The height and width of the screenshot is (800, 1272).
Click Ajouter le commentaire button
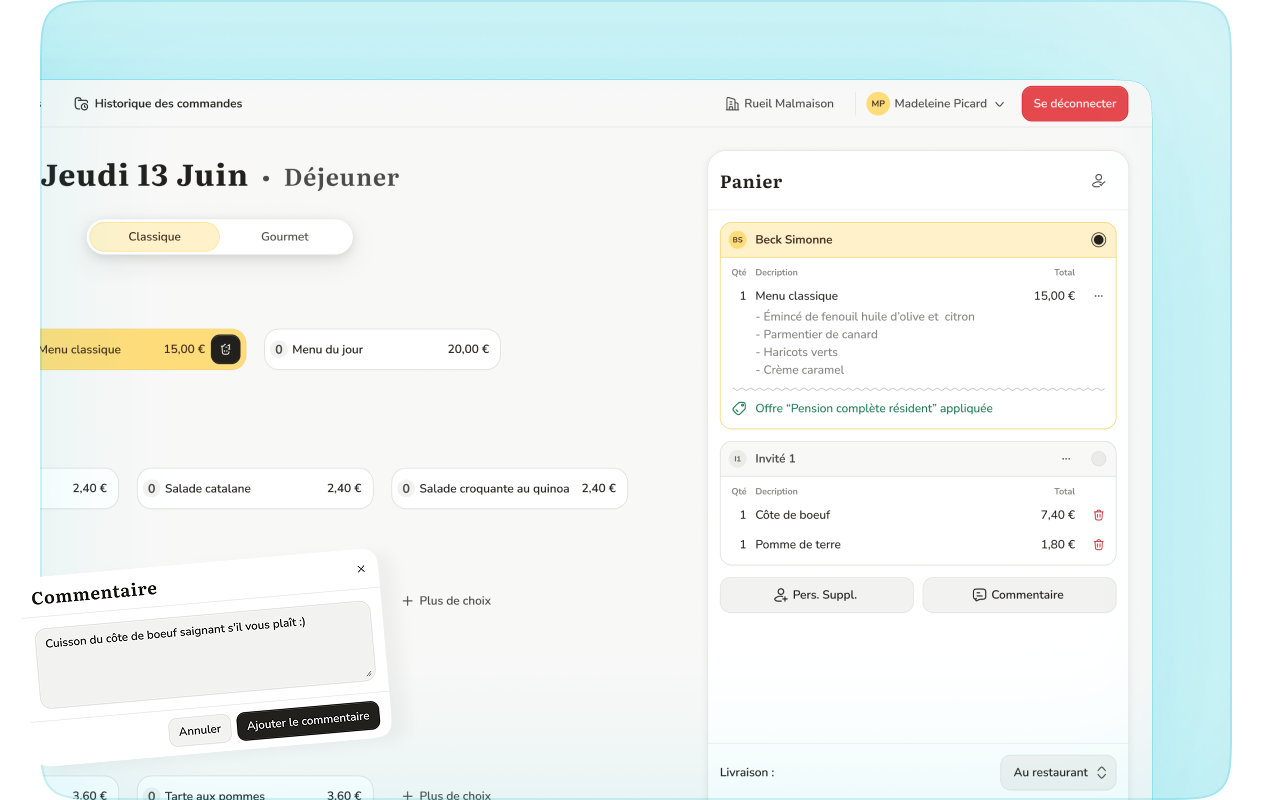click(x=308, y=721)
